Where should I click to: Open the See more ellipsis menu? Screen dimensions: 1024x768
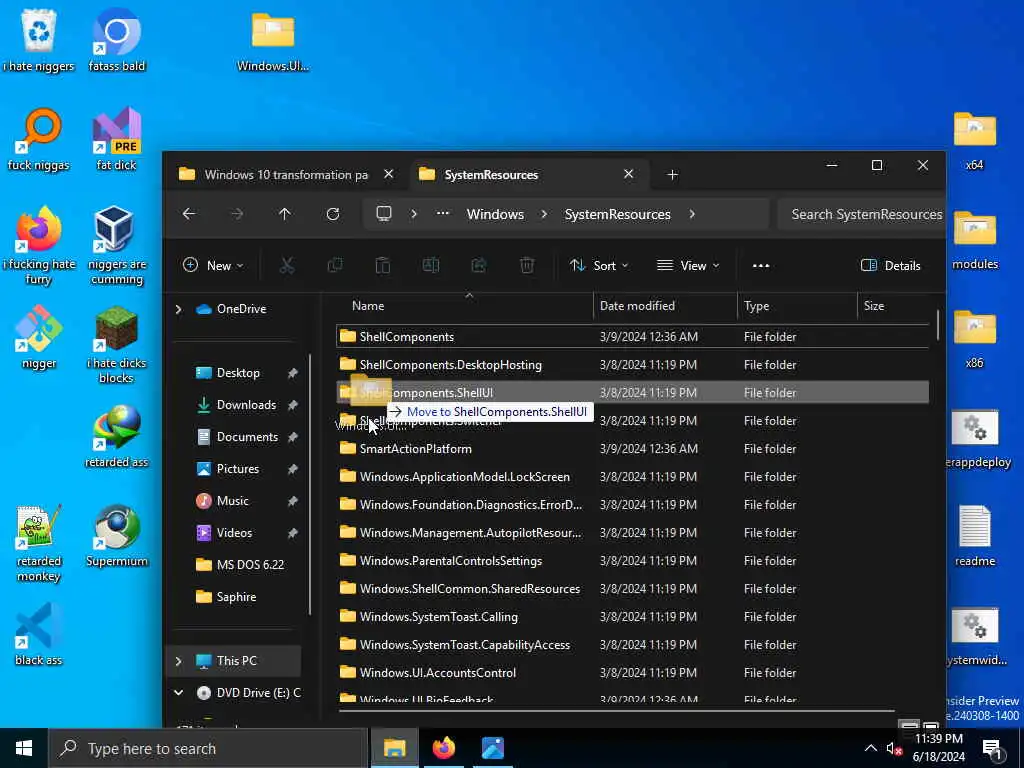coord(761,266)
